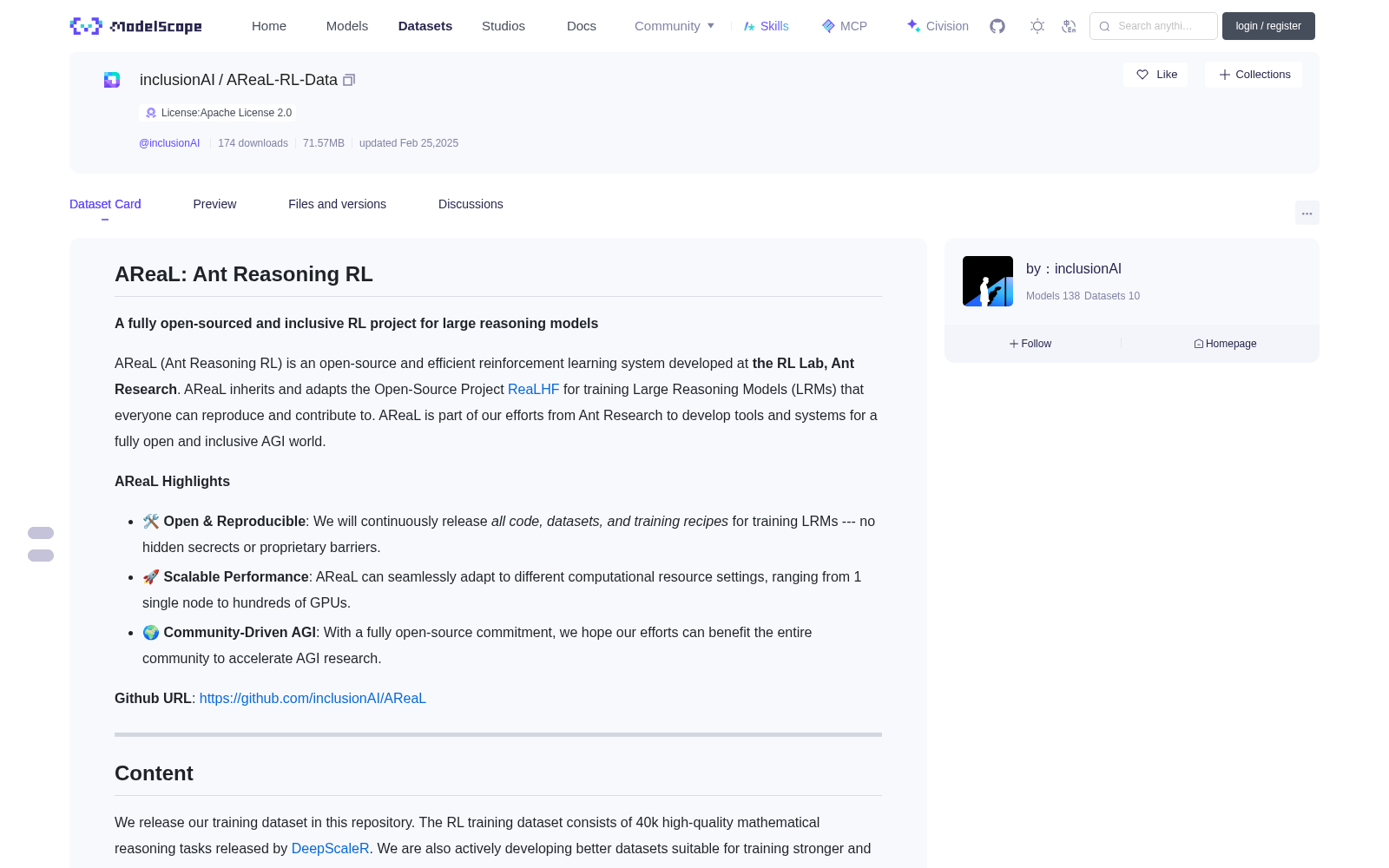
Task: Focus the Search anything input field
Action: 1154,26
